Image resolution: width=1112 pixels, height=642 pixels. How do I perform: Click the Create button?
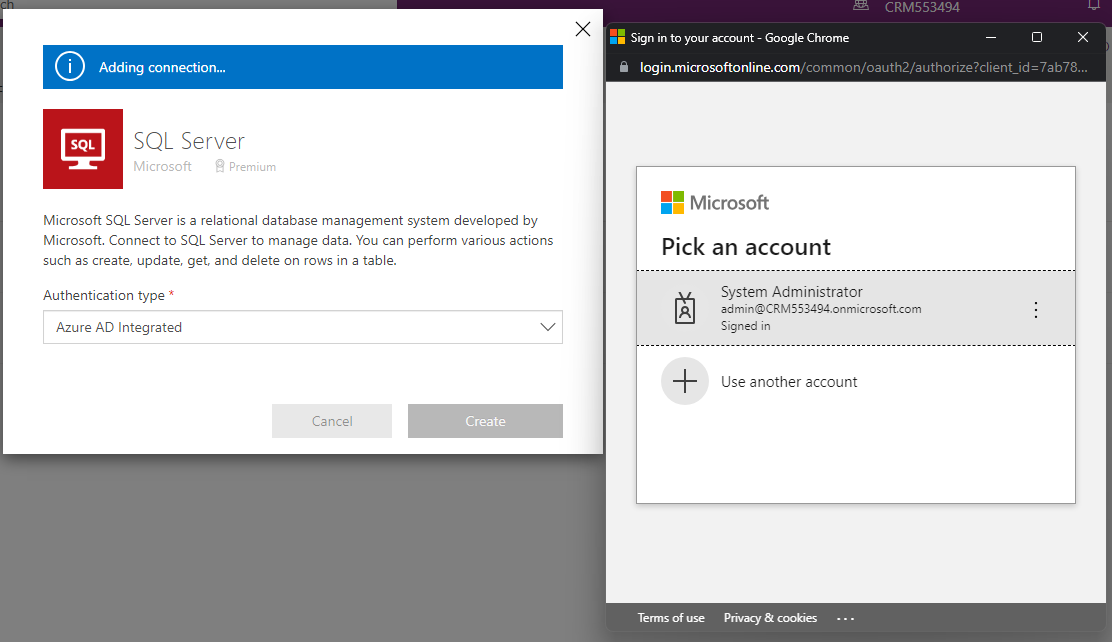pos(485,421)
